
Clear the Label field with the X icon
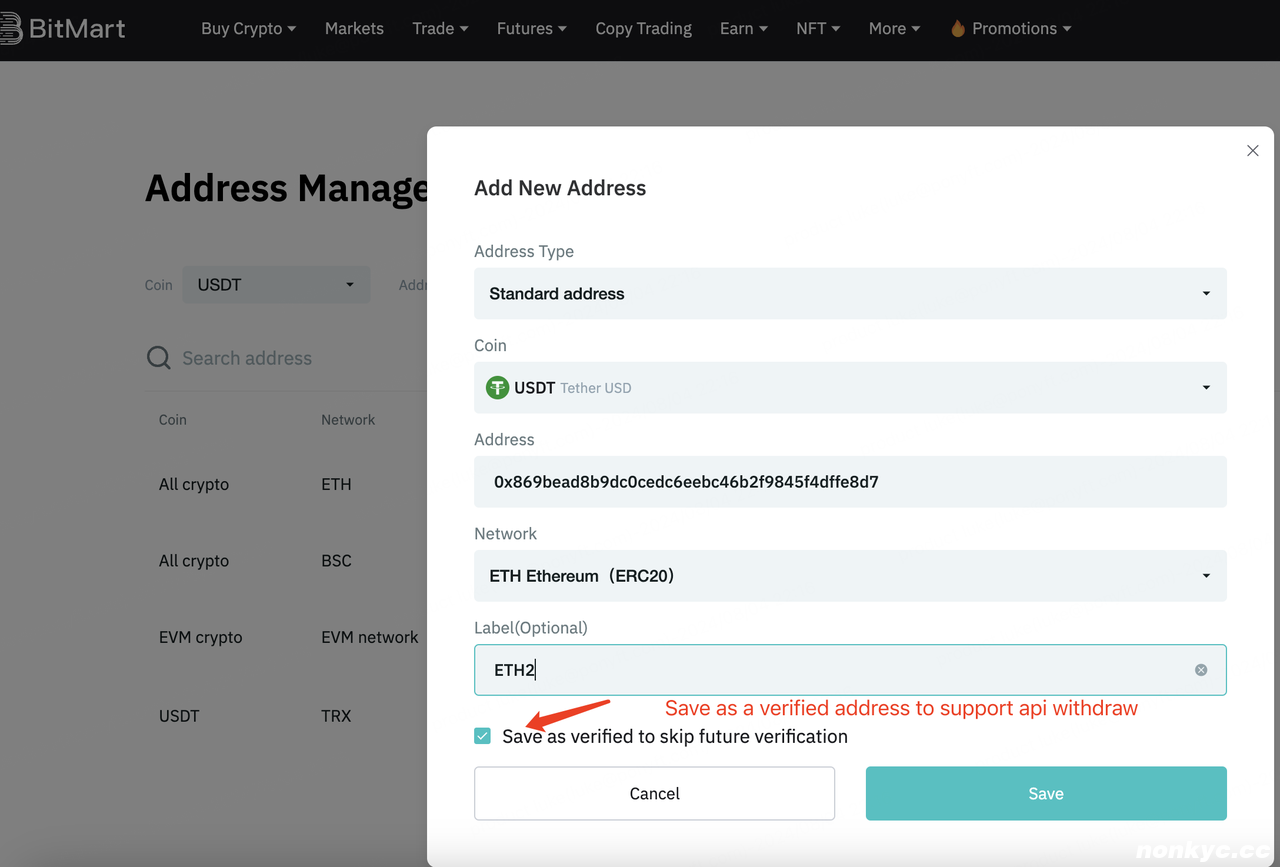click(1201, 670)
